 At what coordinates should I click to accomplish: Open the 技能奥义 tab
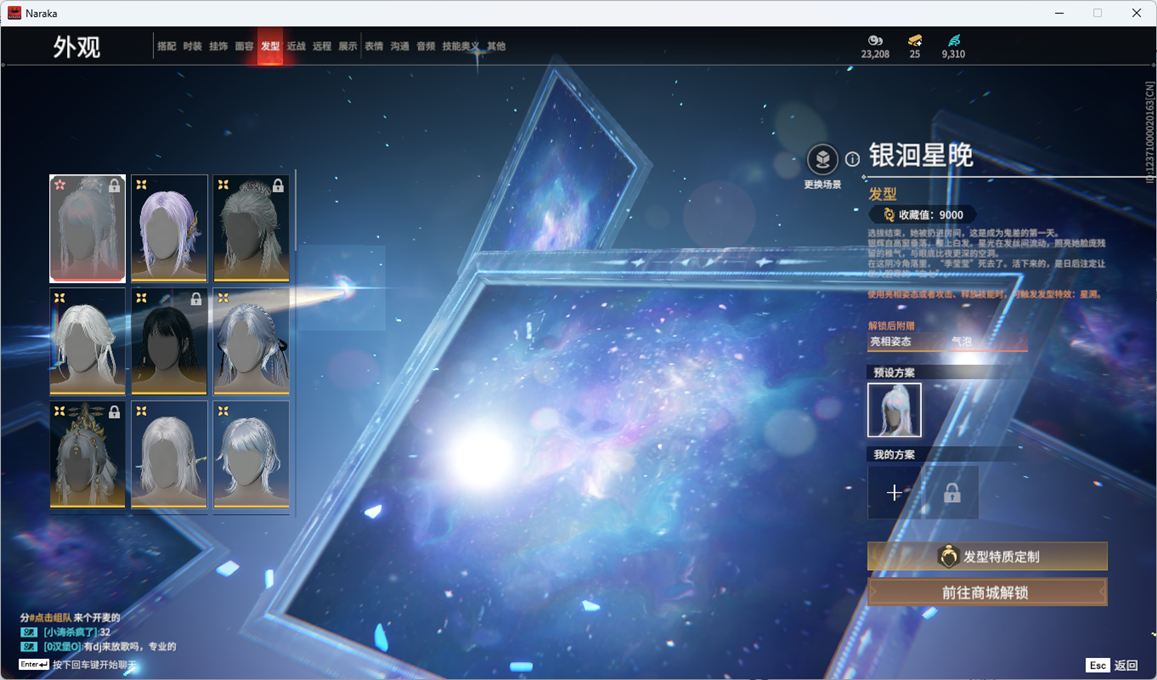click(x=460, y=46)
